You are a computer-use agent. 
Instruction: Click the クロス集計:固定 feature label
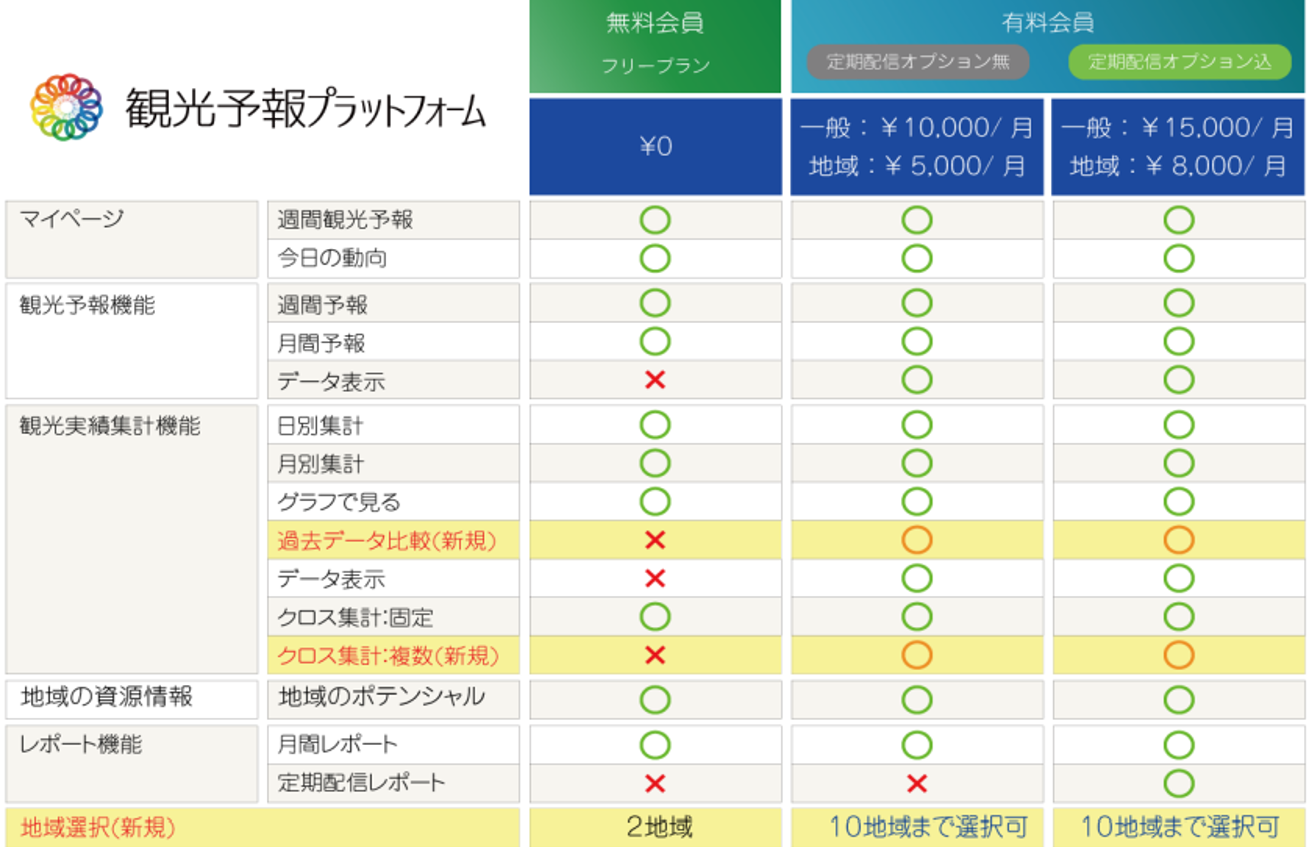(355, 618)
